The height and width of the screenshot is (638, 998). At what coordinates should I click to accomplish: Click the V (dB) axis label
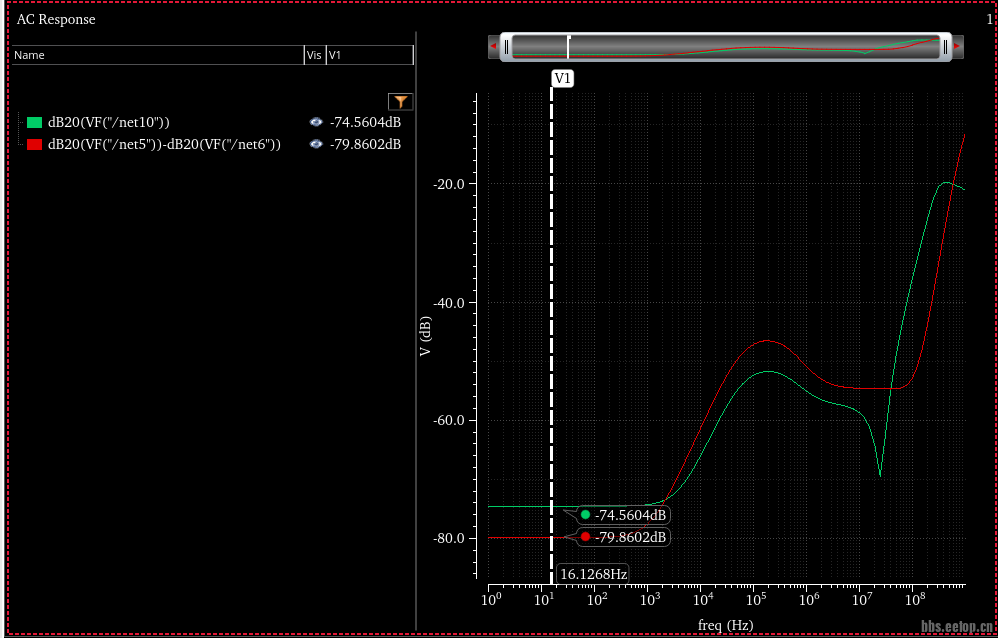pyautogui.click(x=426, y=334)
